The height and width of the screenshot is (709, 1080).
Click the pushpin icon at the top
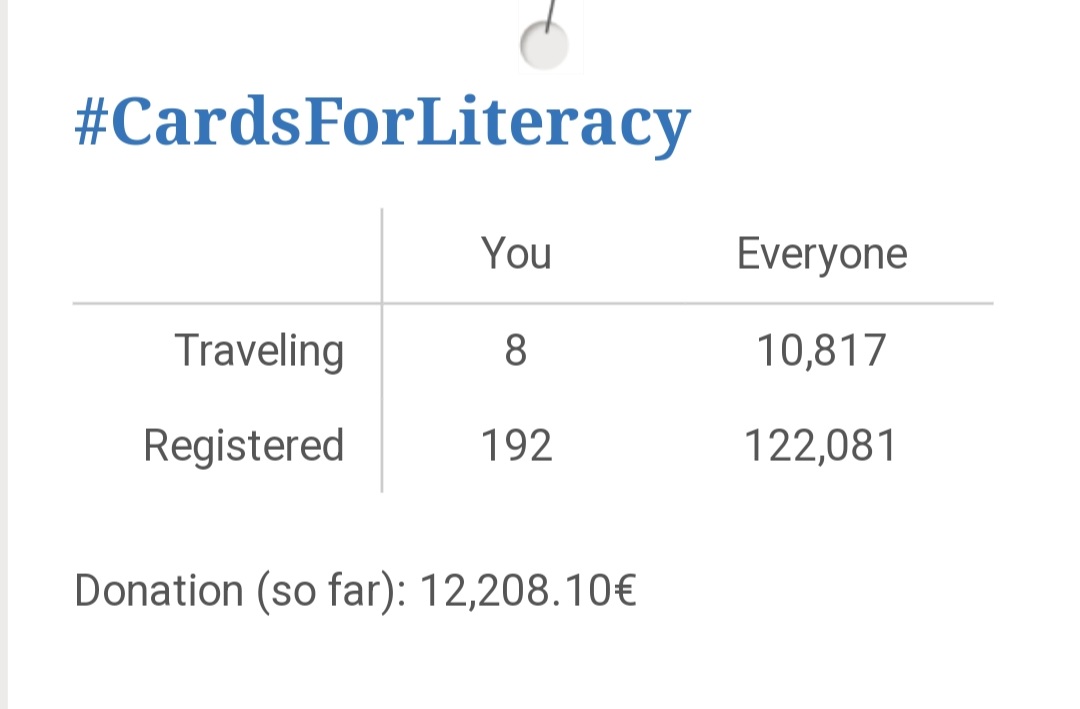546,40
